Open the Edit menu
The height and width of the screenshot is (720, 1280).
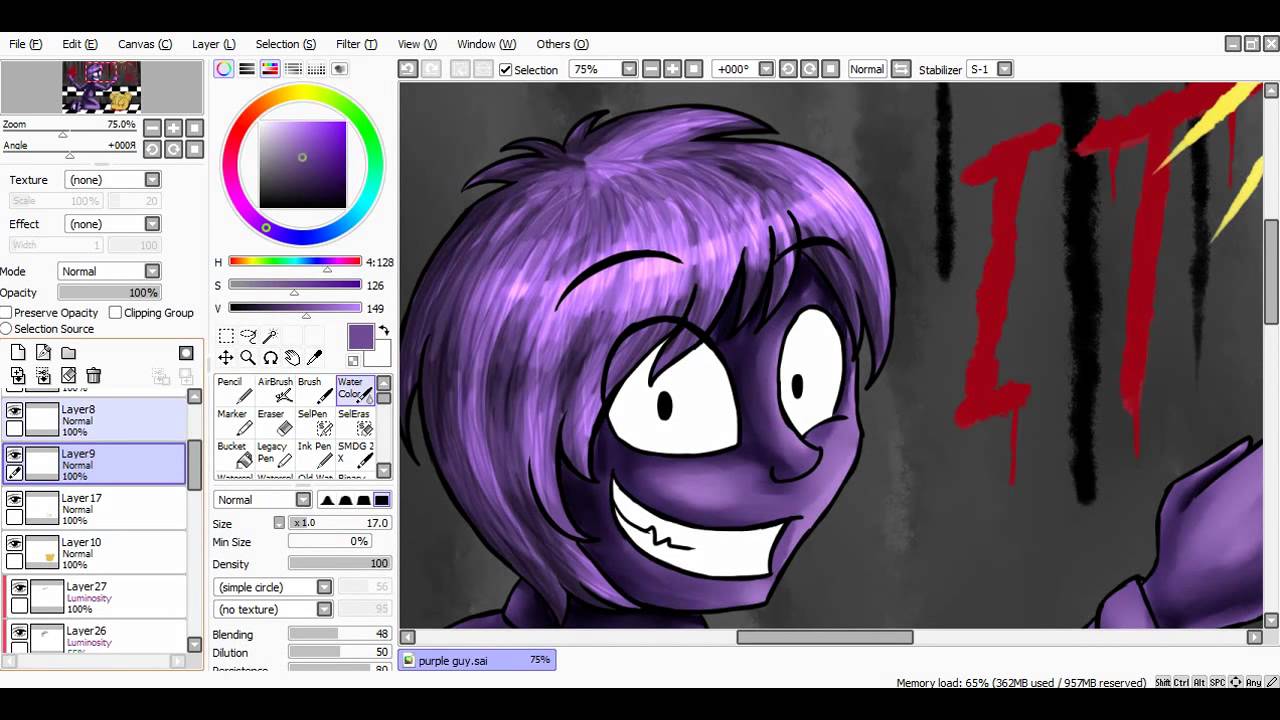pos(80,44)
